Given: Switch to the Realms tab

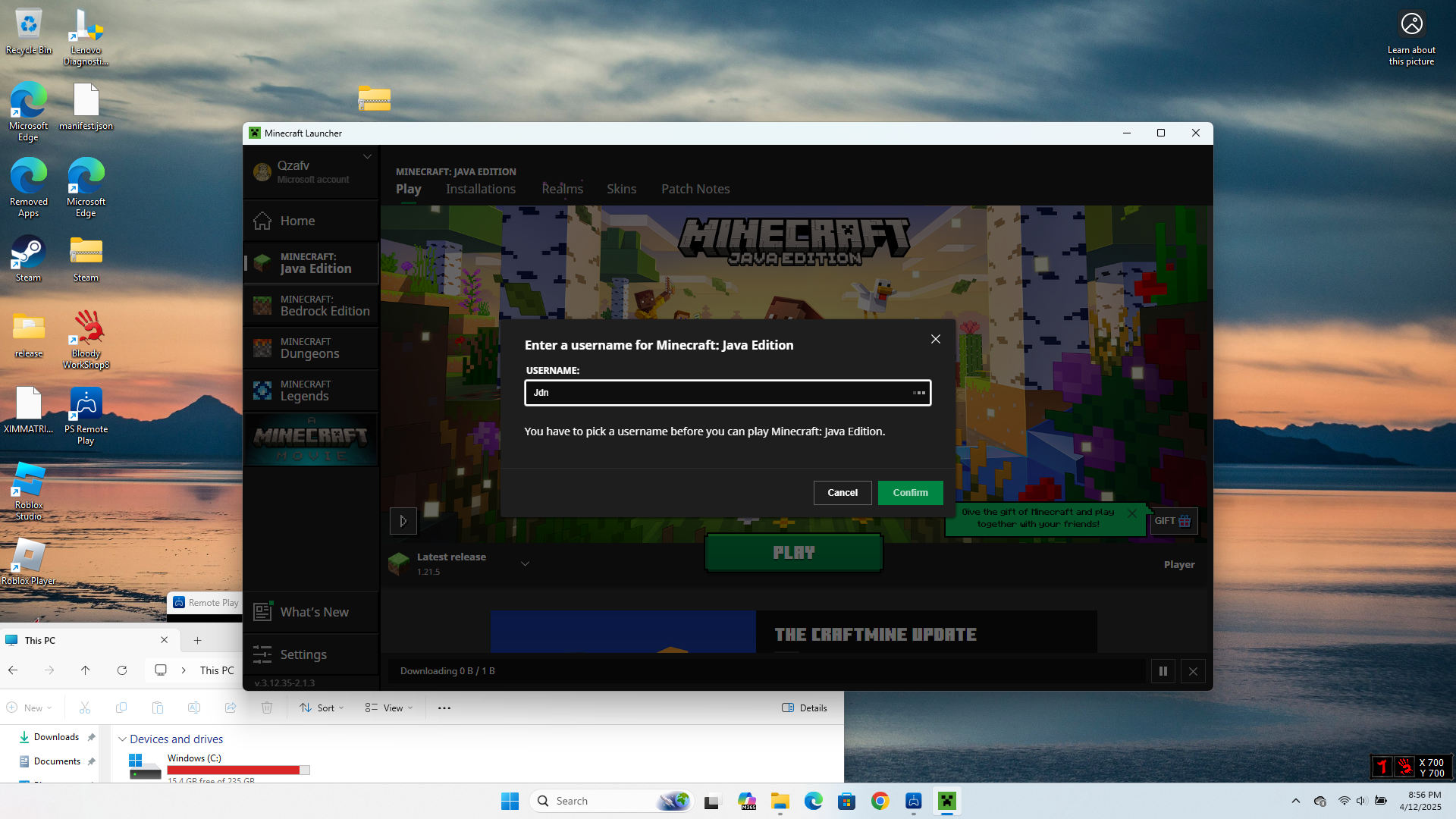Looking at the screenshot, I should (x=563, y=189).
